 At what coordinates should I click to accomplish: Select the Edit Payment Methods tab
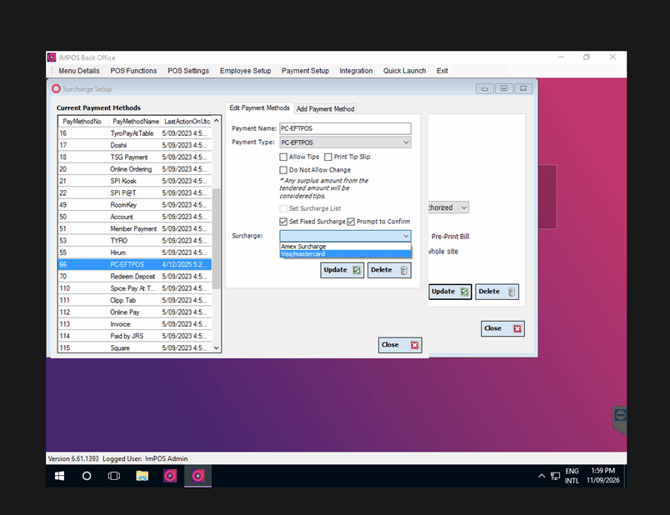click(259, 108)
